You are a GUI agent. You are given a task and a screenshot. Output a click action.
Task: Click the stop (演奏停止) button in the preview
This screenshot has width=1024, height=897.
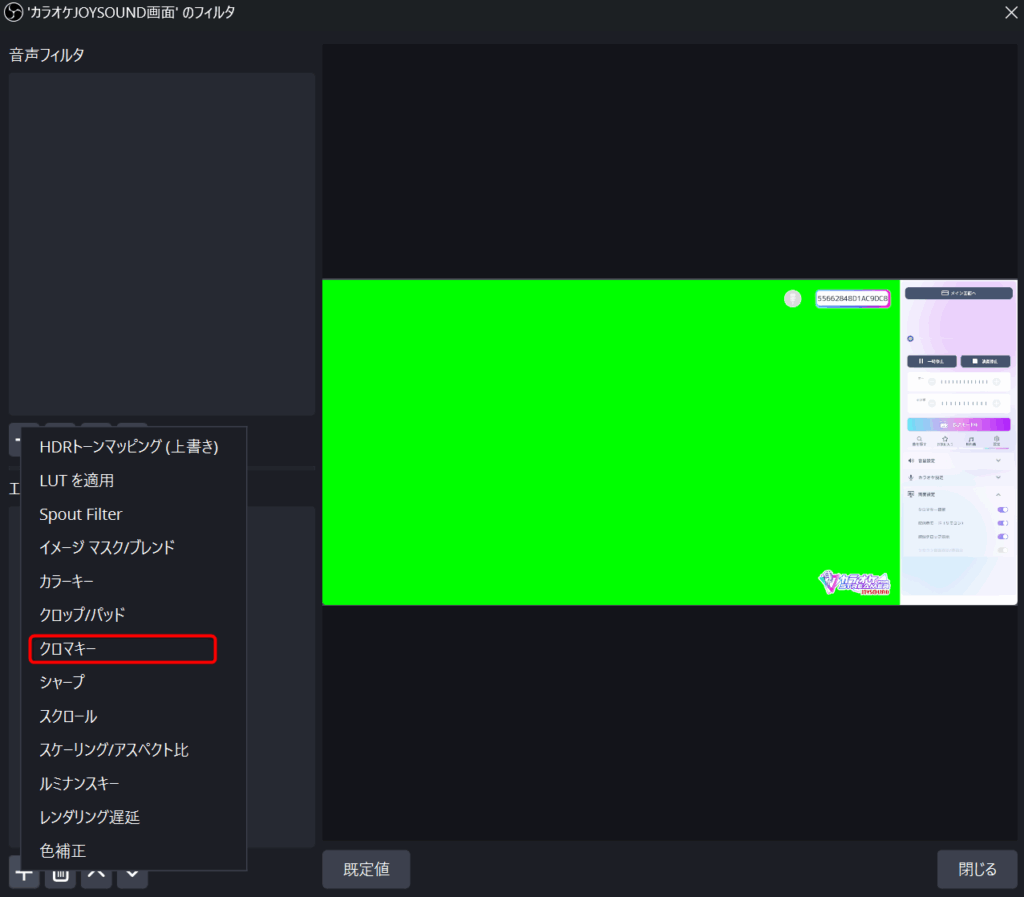tap(985, 361)
